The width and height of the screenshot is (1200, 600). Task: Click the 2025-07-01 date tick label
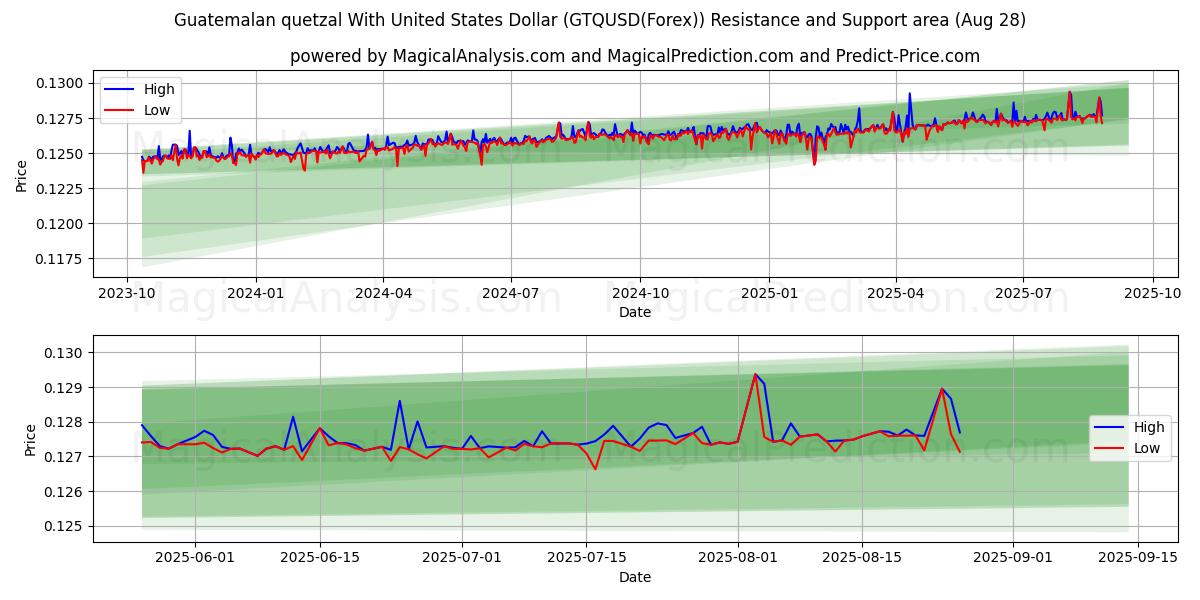(463, 559)
